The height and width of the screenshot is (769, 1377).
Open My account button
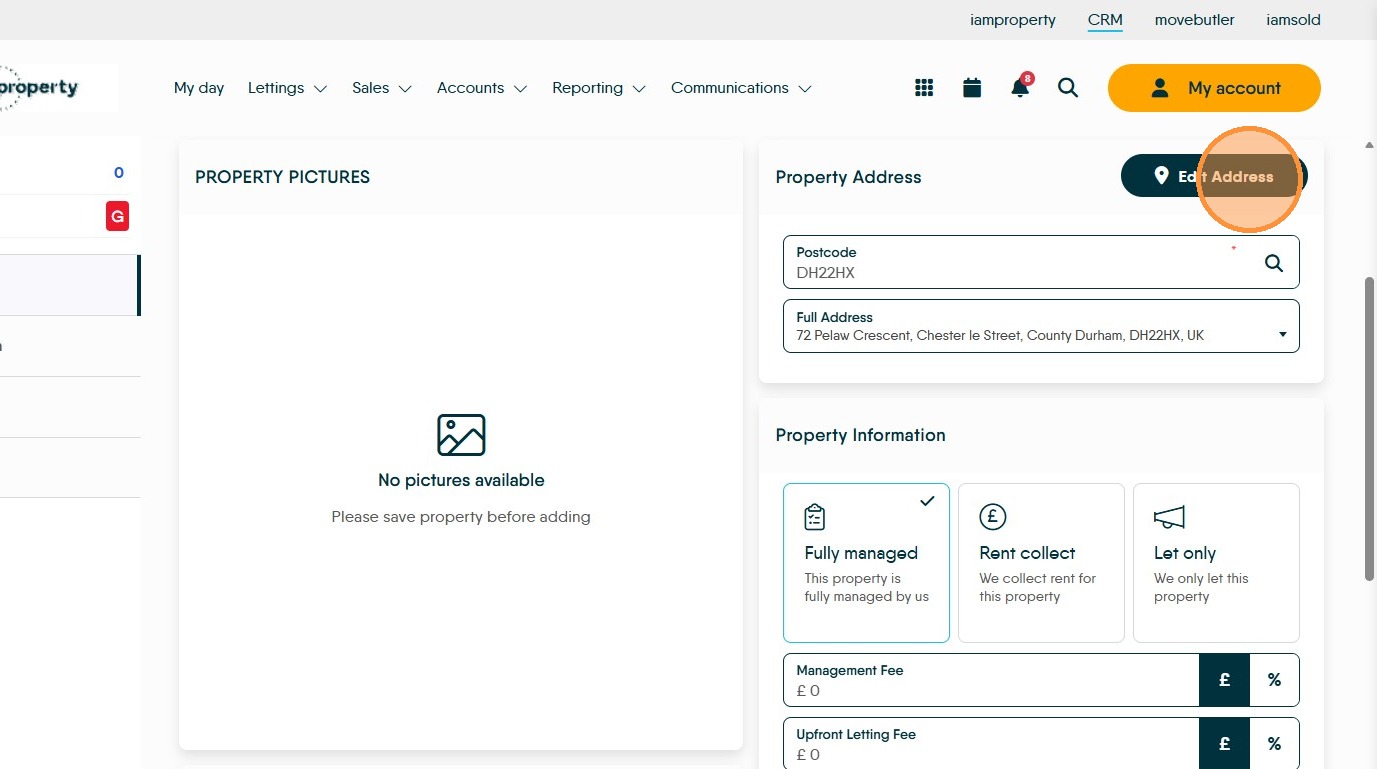[x=1214, y=88]
